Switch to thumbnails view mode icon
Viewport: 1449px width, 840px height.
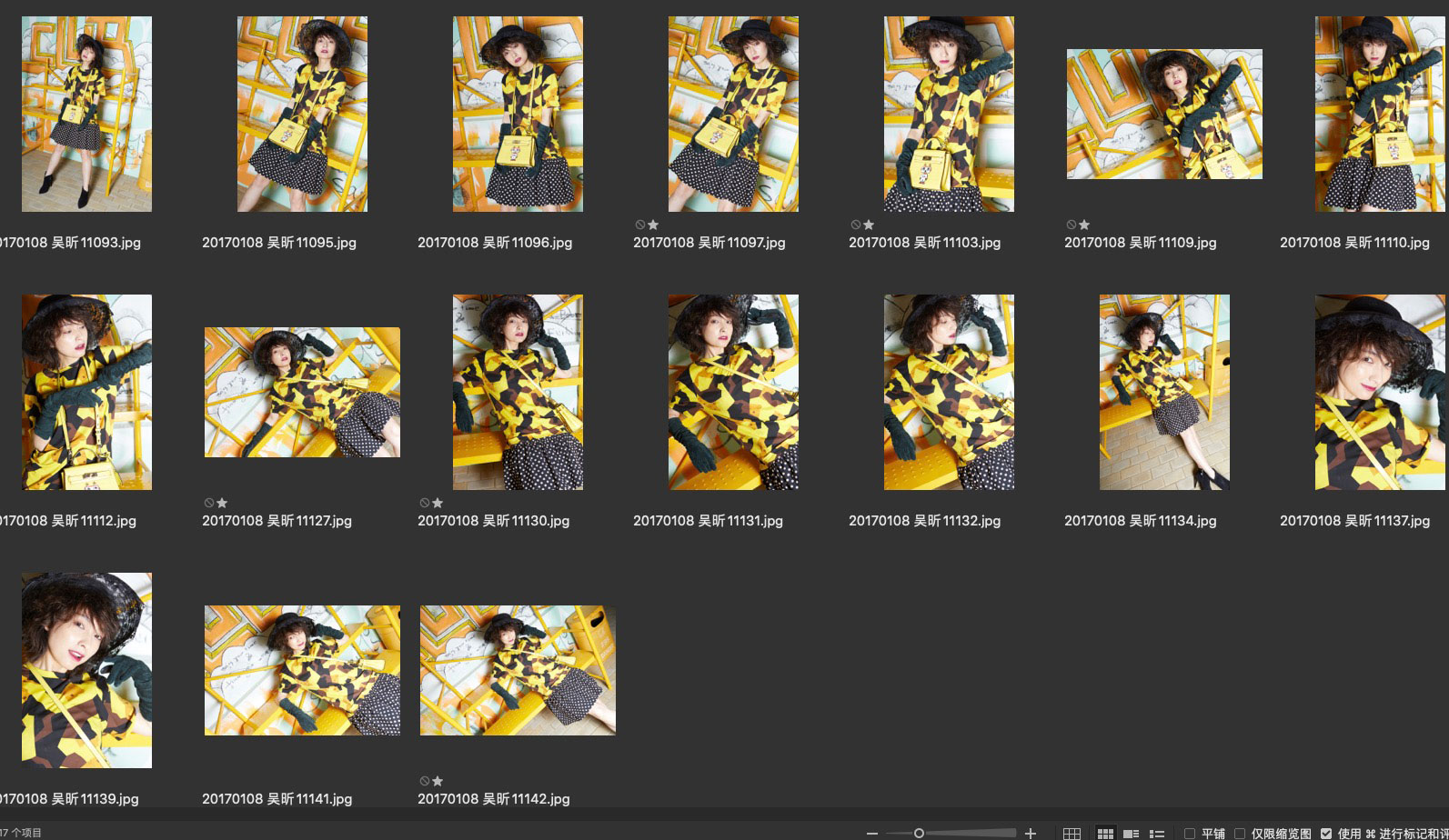pos(1105,833)
